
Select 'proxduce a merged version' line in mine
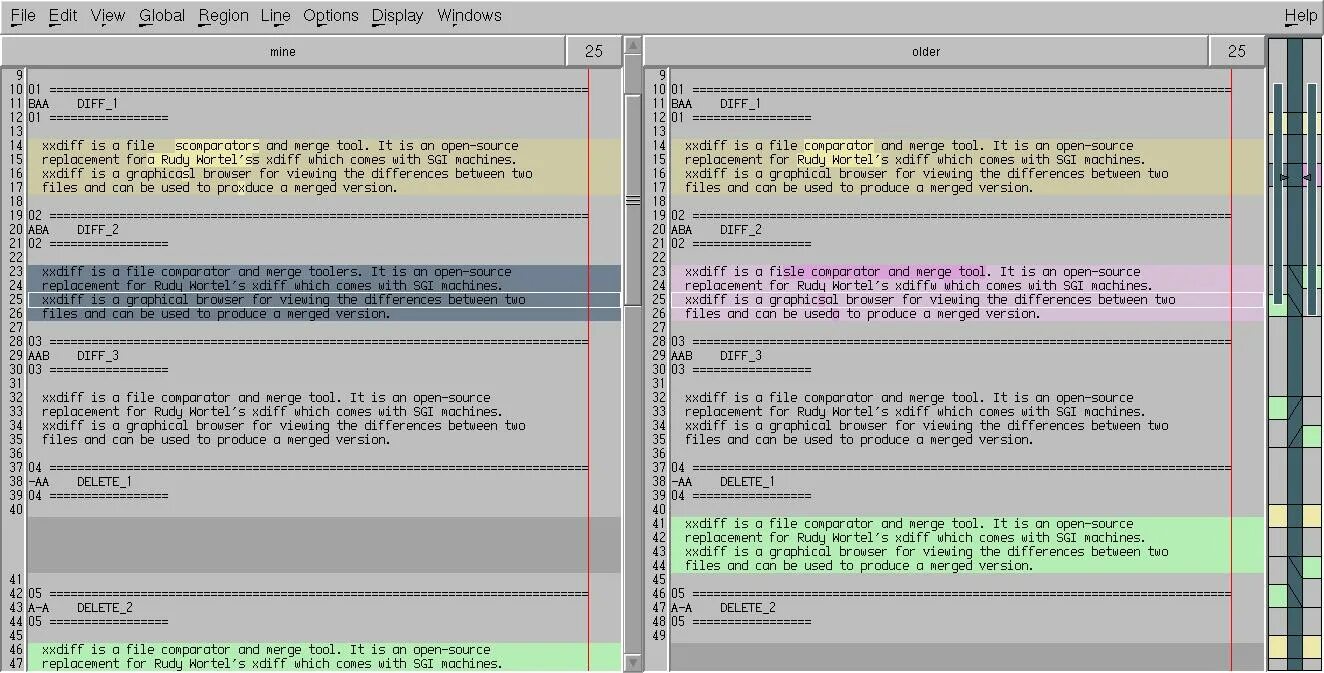[324, 188]
